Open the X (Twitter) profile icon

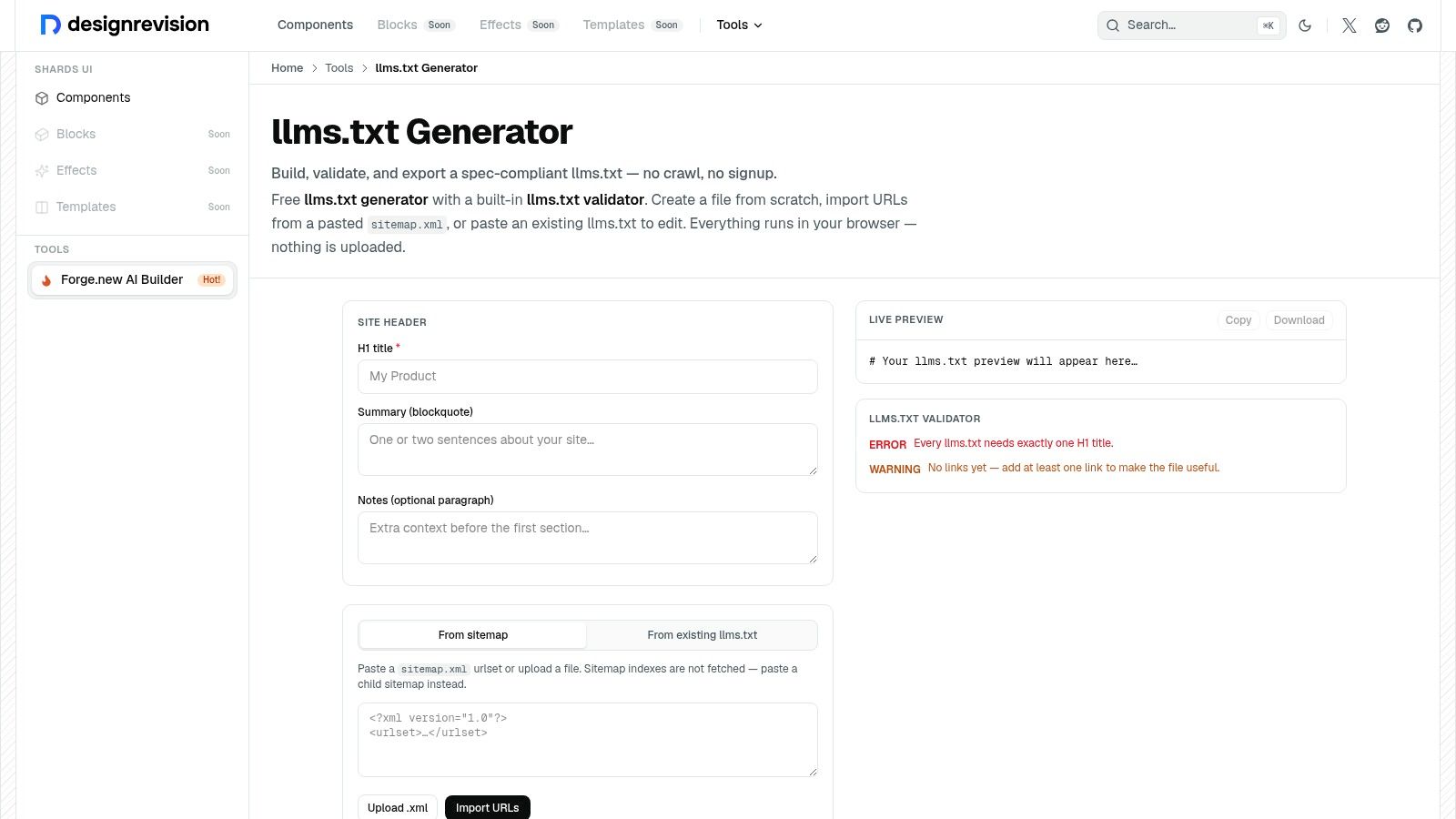click(x=1350, y=25)
